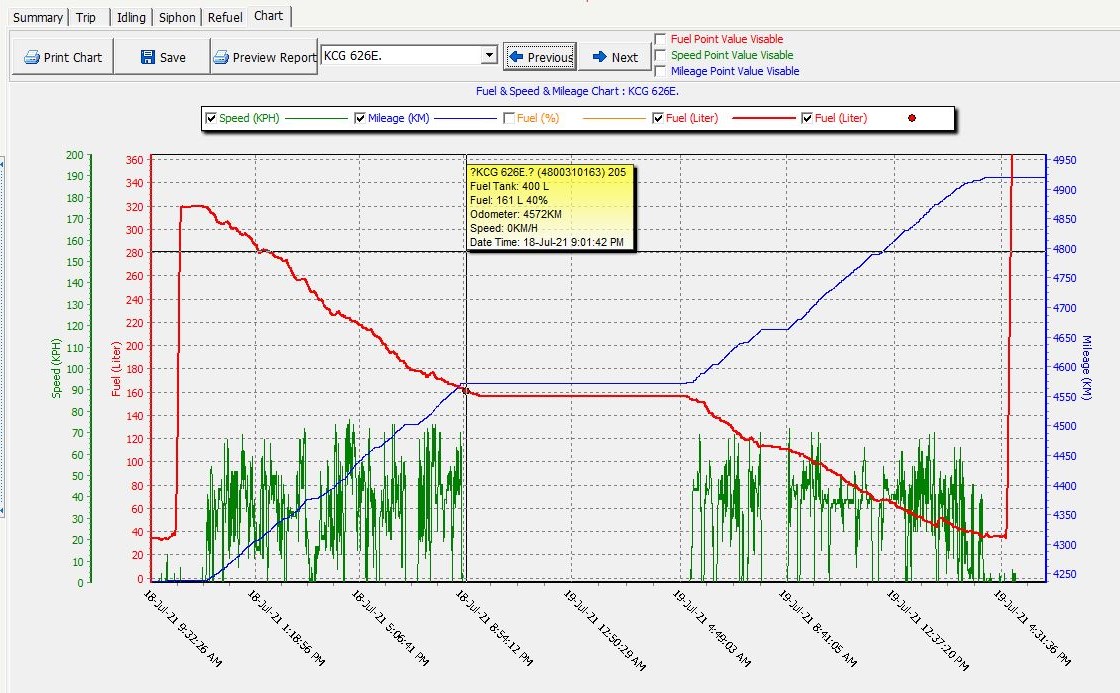This screenshot has height=693, width=1120.
Task: Click the Previous left arrow icon
Action: (x=516, y=57)
